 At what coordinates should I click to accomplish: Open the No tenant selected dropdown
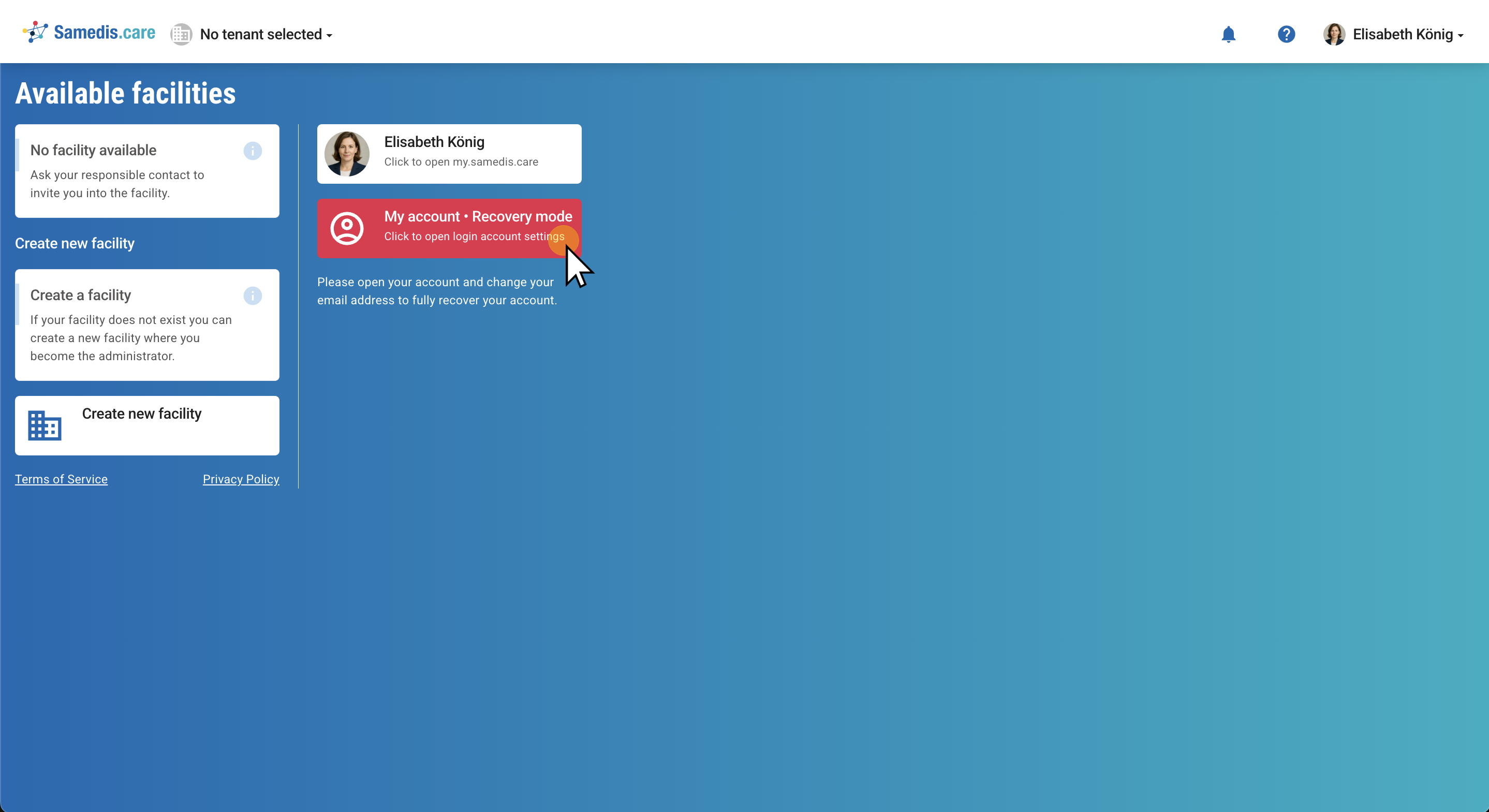tap(266, 34)
